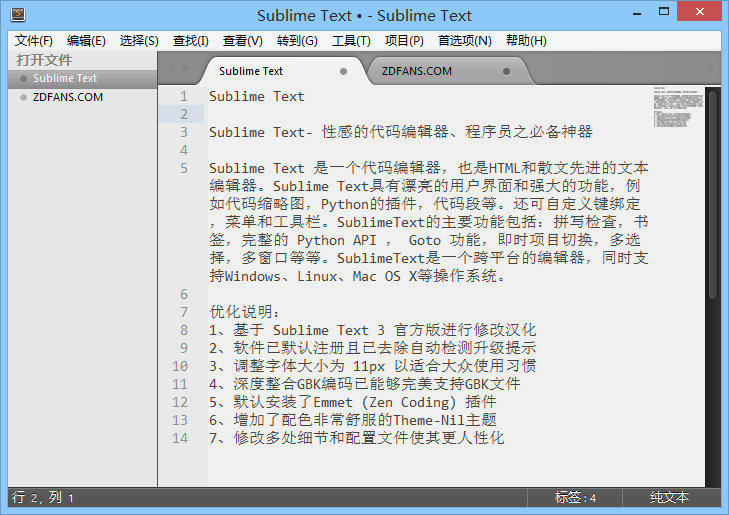Click the 打开文件 sidebar header
Viewport: 729px width, 515px height.
click(x=44, y=60)
